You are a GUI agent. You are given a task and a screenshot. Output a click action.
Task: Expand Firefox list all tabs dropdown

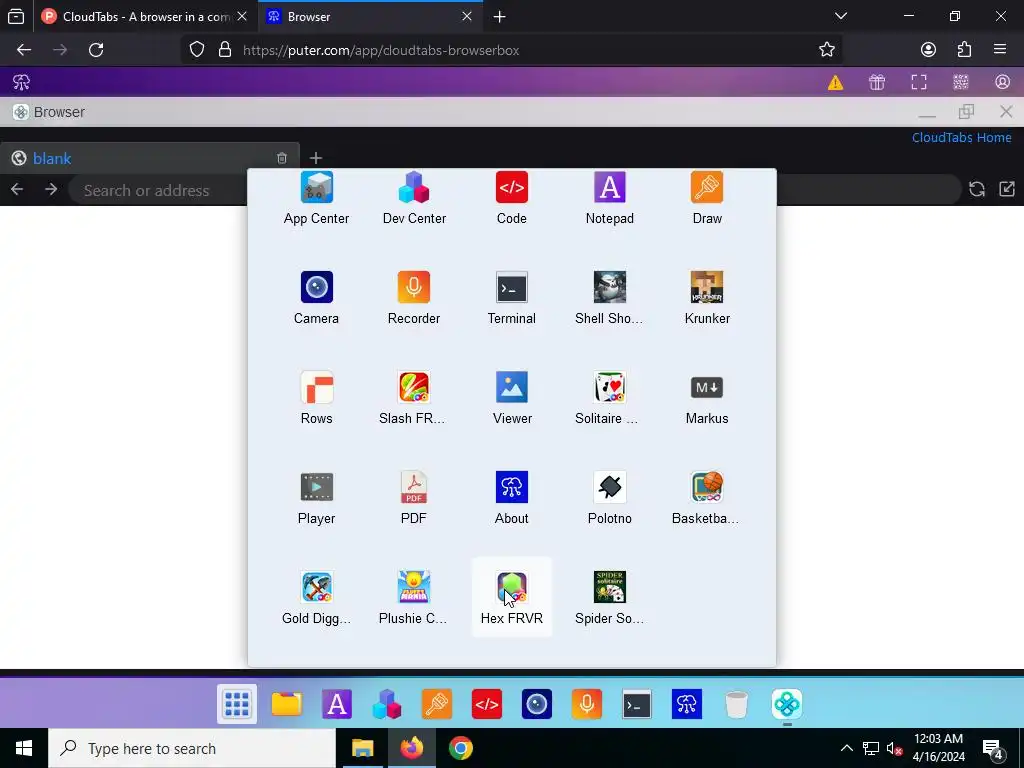[x=841, y=16]
